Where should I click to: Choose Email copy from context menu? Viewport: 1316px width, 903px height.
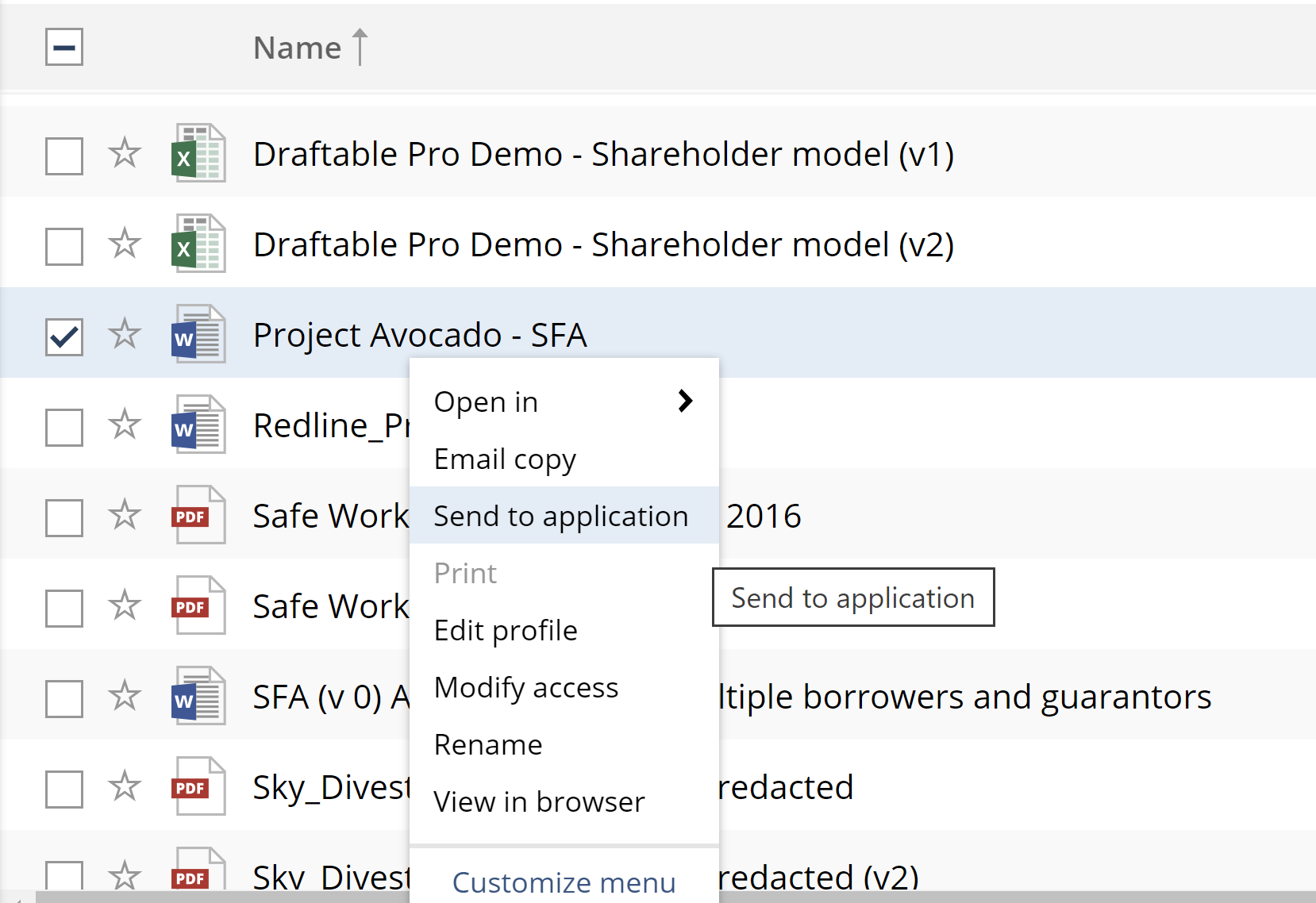(564, 459)
